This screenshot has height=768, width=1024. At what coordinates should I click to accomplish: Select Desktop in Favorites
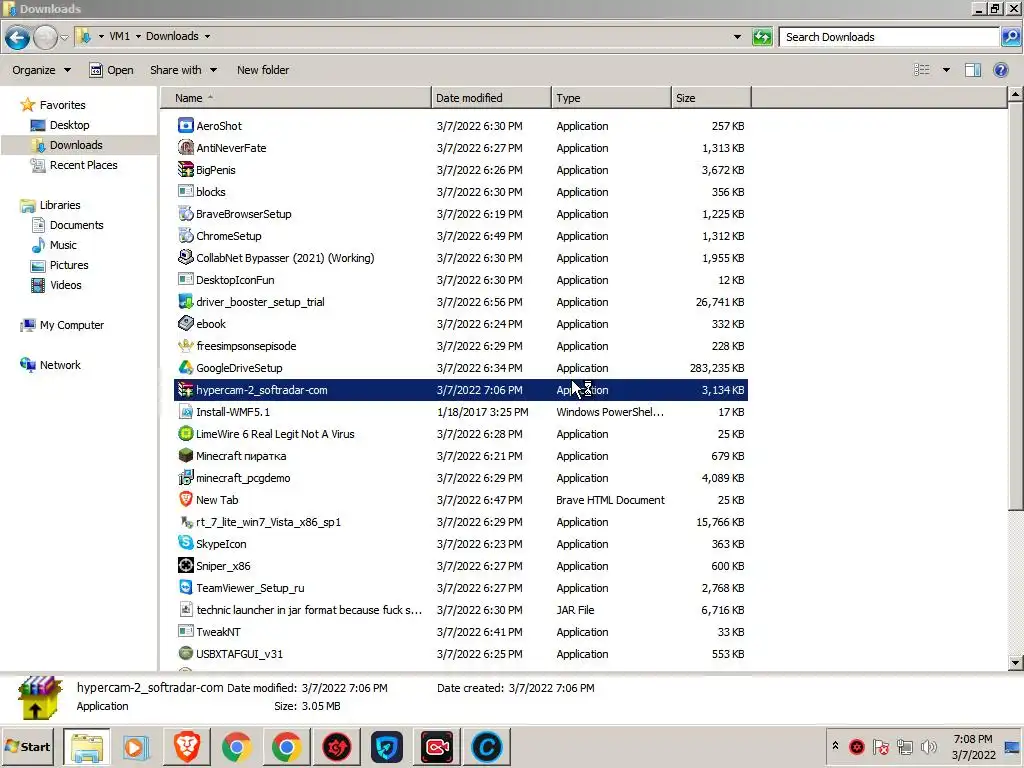click(x=69, y=125)
